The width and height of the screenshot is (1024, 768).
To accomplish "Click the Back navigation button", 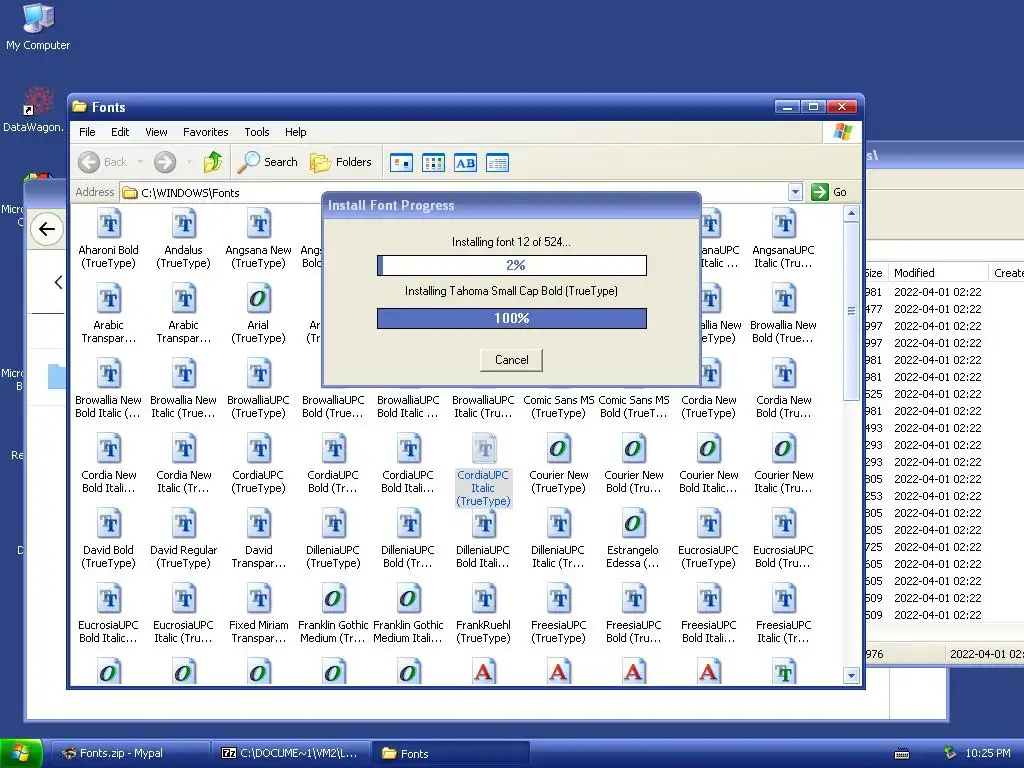I will pyautogui.click(x=103, y=162).
